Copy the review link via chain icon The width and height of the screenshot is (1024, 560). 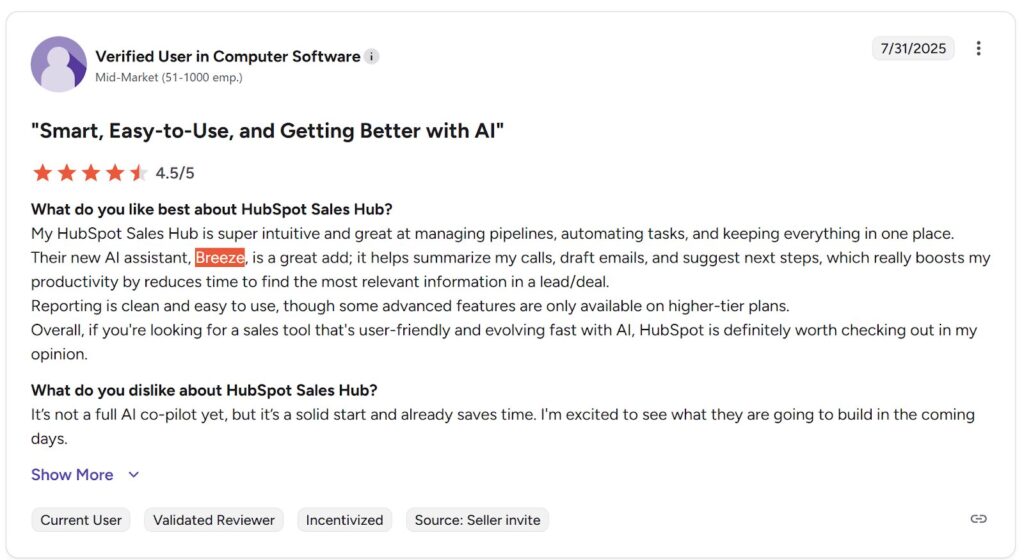978,518
